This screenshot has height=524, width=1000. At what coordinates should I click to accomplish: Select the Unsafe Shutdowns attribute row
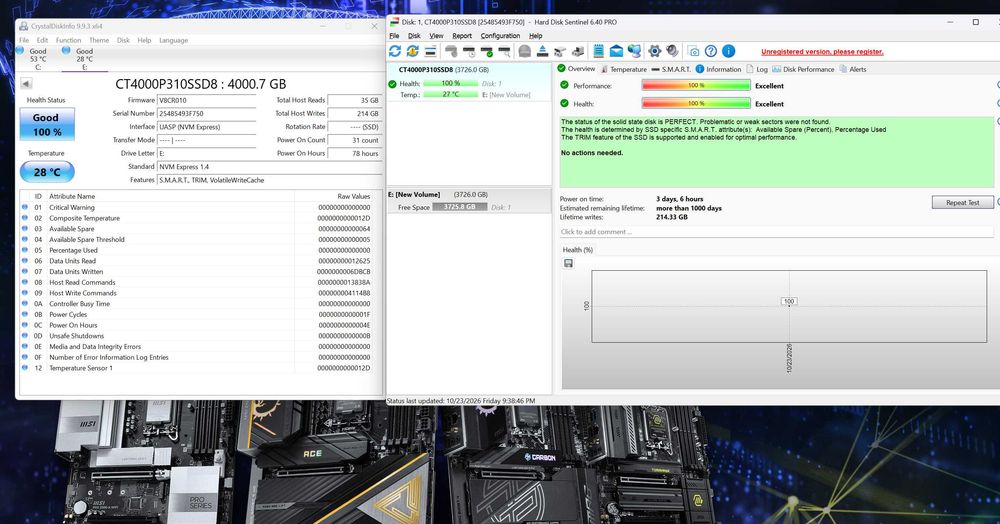(195, 336)
